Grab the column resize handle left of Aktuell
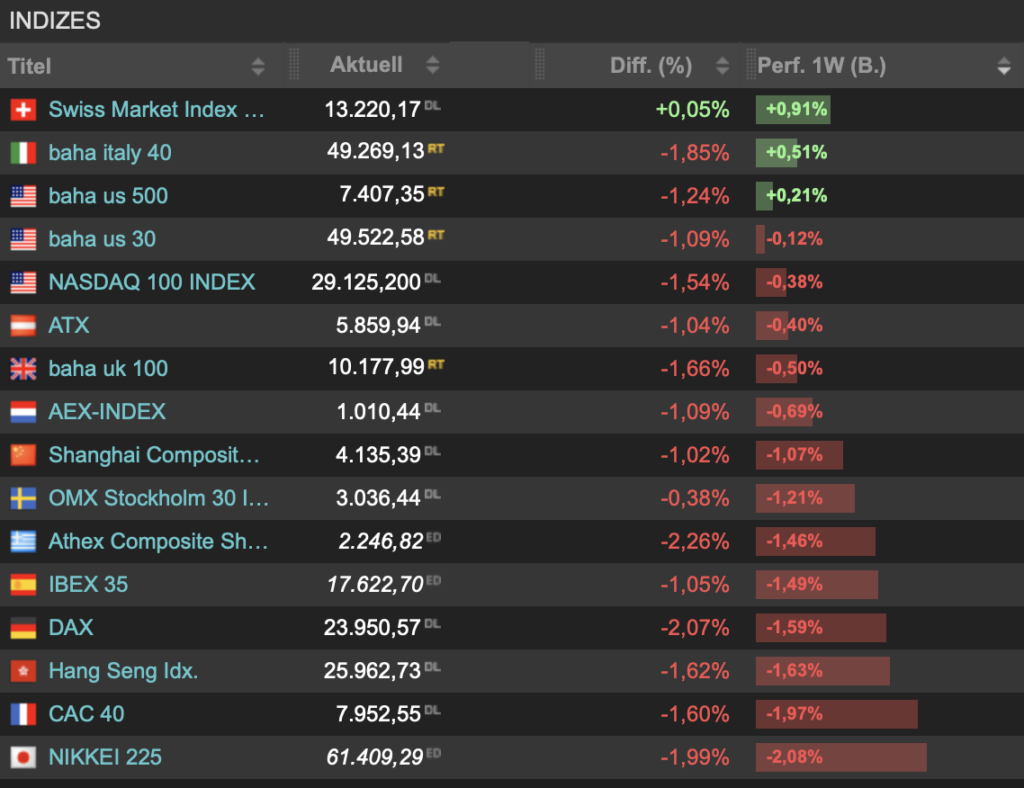 [x=294, y=65]
